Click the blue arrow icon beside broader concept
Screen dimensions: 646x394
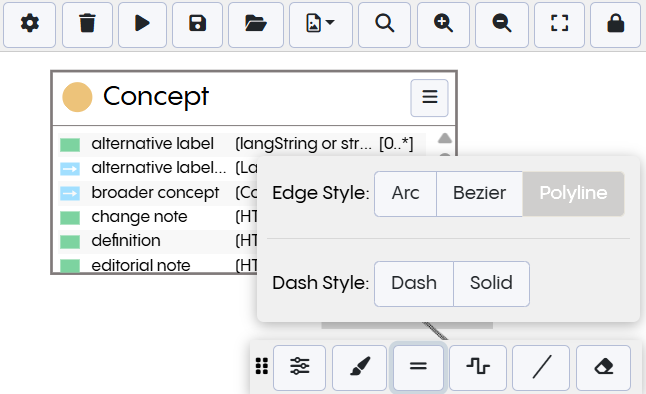point(70,193)
